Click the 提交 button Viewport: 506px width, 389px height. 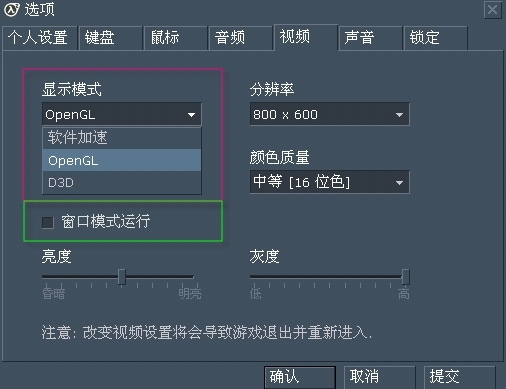tap(460, 377)
